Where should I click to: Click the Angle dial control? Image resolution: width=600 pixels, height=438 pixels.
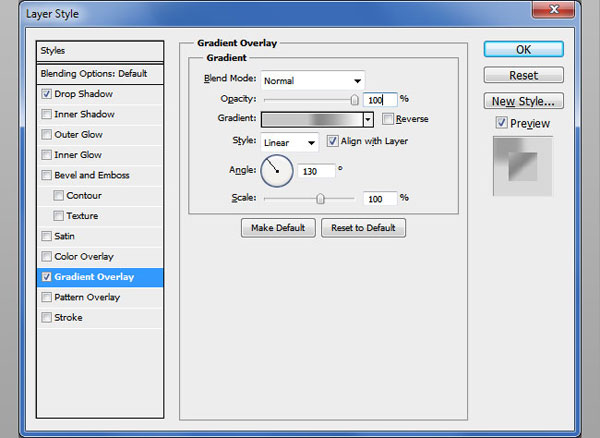pos(277,171)
